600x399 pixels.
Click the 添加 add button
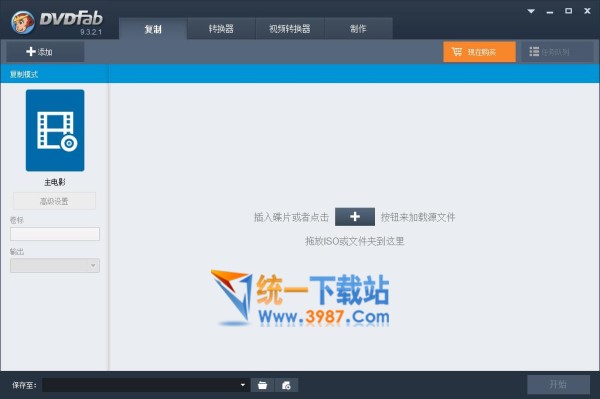coord(45,52)
